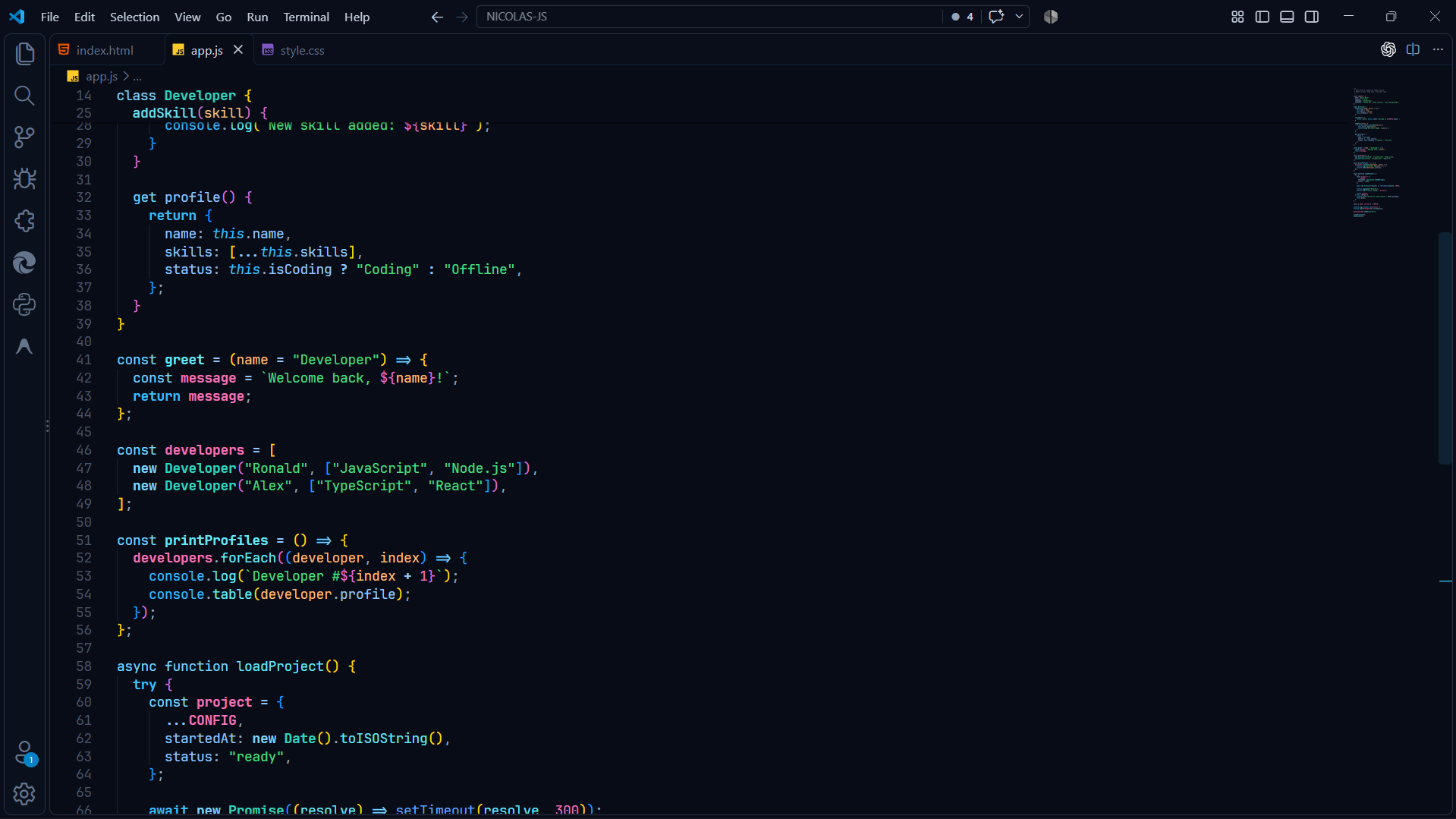This screenshot has height=819, width=1456.
Task: Open the Extensions view
Action: [24, 221]
